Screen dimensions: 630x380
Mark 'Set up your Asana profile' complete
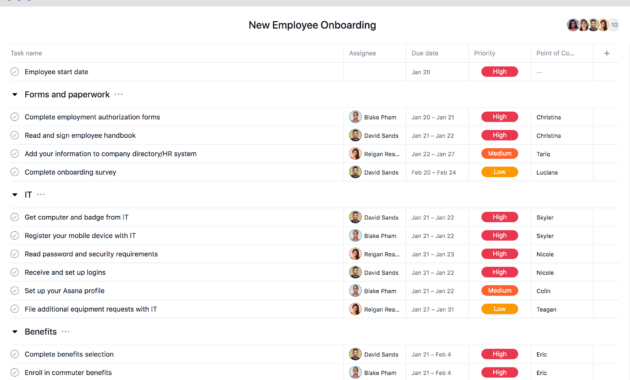pos(14,290)
